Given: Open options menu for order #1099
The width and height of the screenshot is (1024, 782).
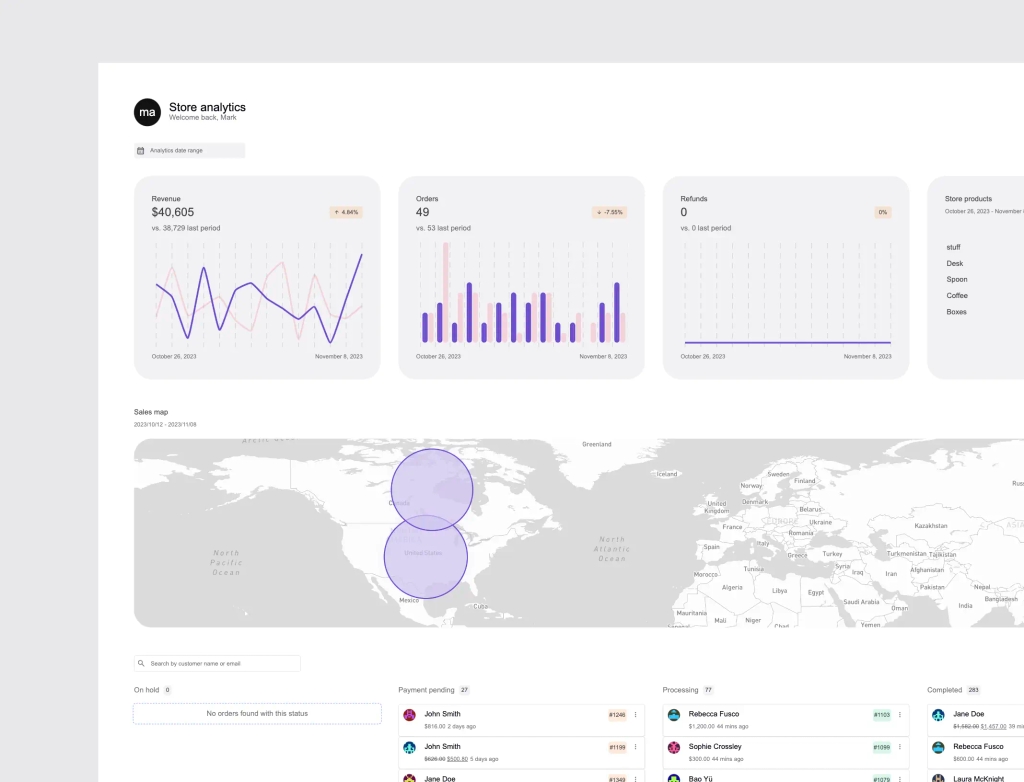Looking at the screenshot, I should [900, 747].
